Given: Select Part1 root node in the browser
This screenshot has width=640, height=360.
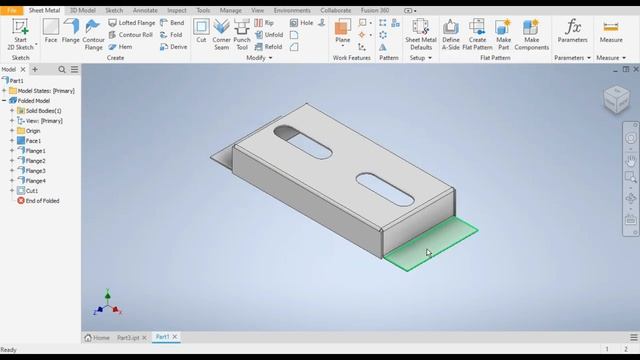Looking at the screenshot, I should (x=13, y=81).
